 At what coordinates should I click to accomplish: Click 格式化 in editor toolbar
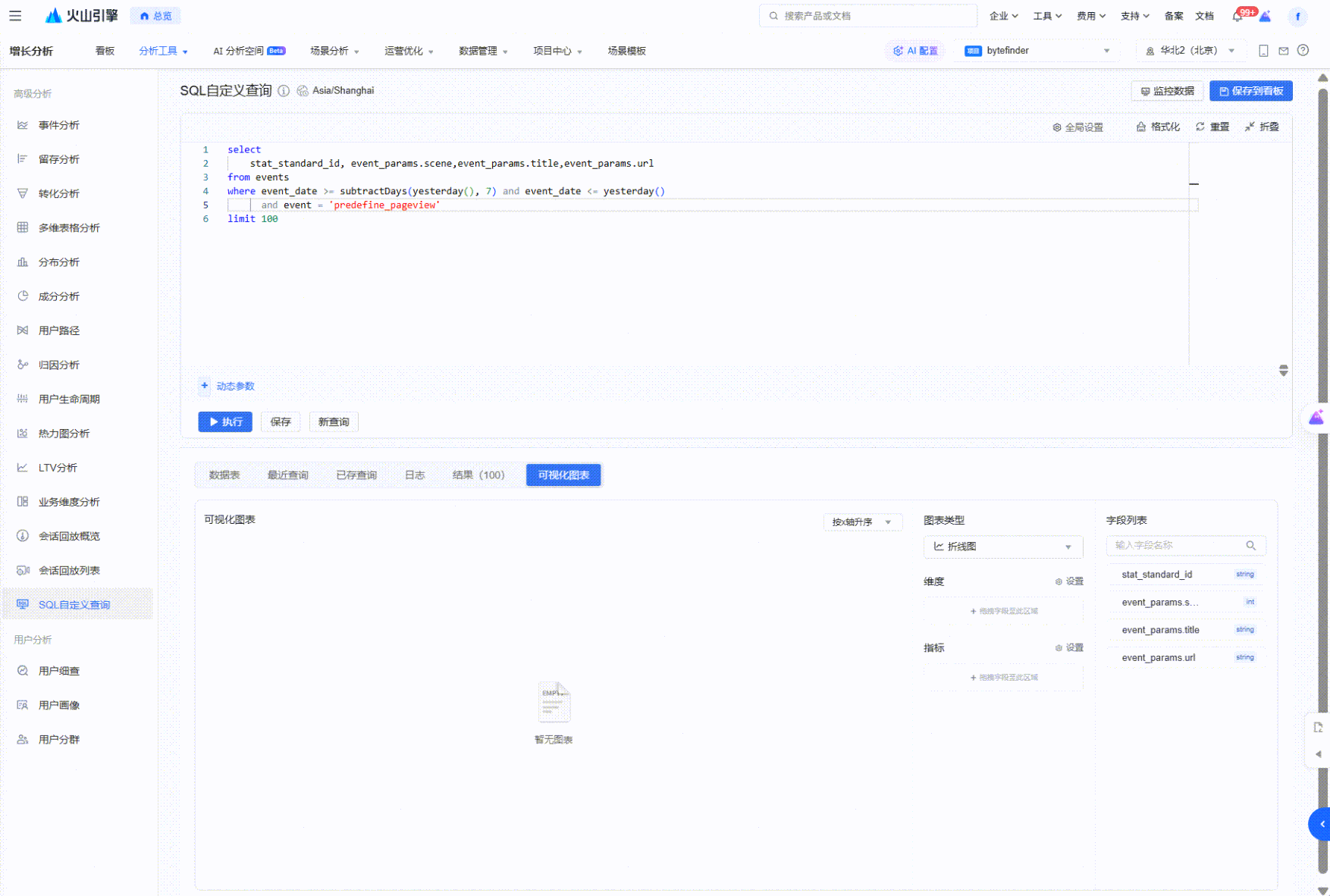[x=1158, y=127]
